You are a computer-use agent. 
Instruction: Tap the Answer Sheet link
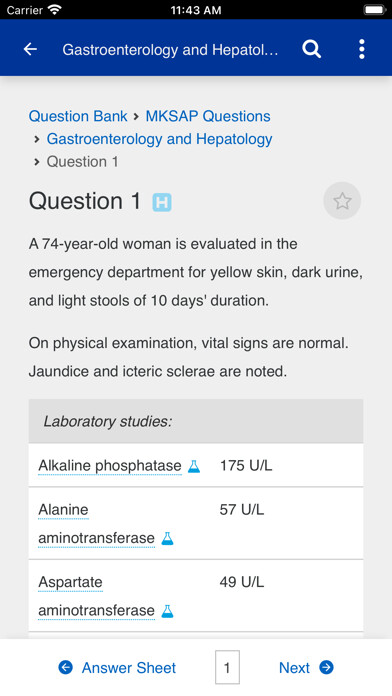(x=129, y=668)
